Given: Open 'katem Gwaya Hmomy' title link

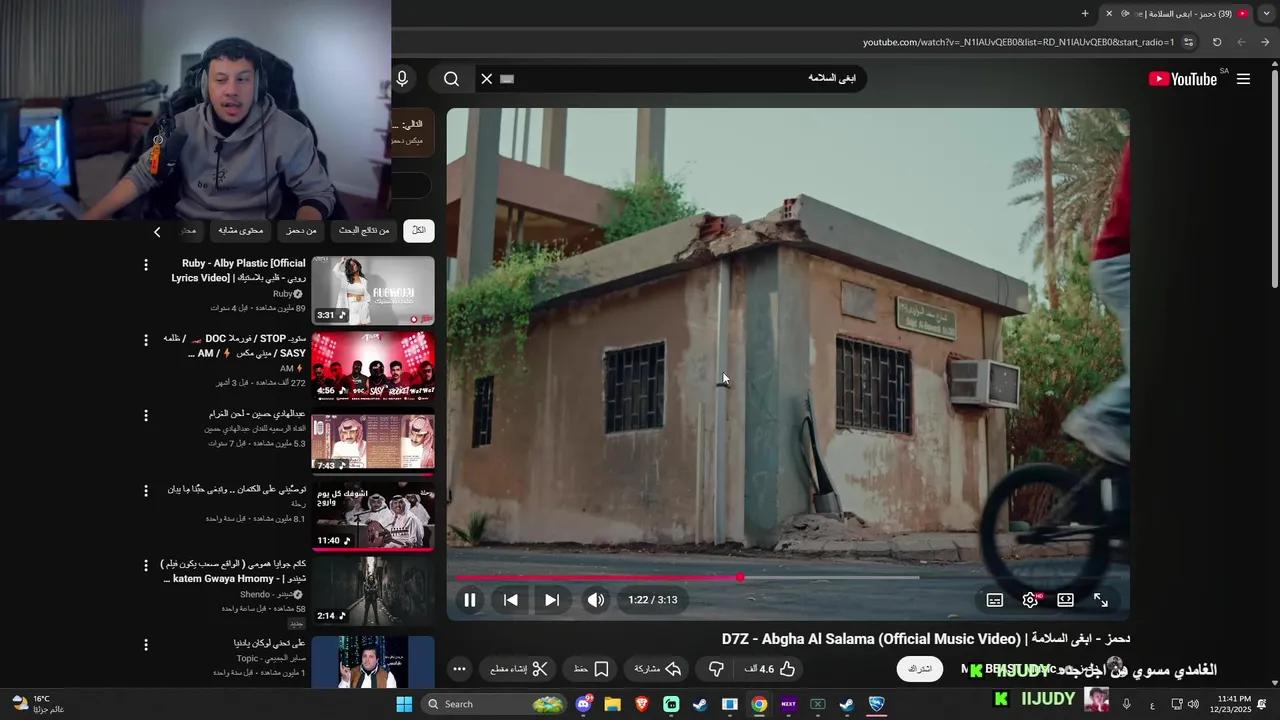Looking at the screenshot, I should pyautogui.click(x=233, y=571).
